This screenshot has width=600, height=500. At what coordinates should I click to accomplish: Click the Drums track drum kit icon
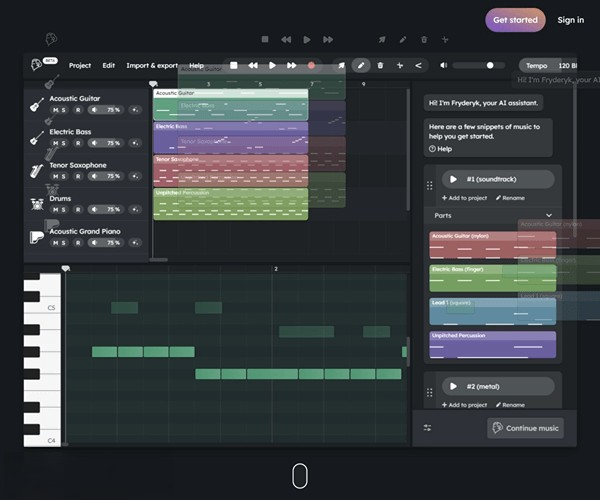tap(37, 204)
